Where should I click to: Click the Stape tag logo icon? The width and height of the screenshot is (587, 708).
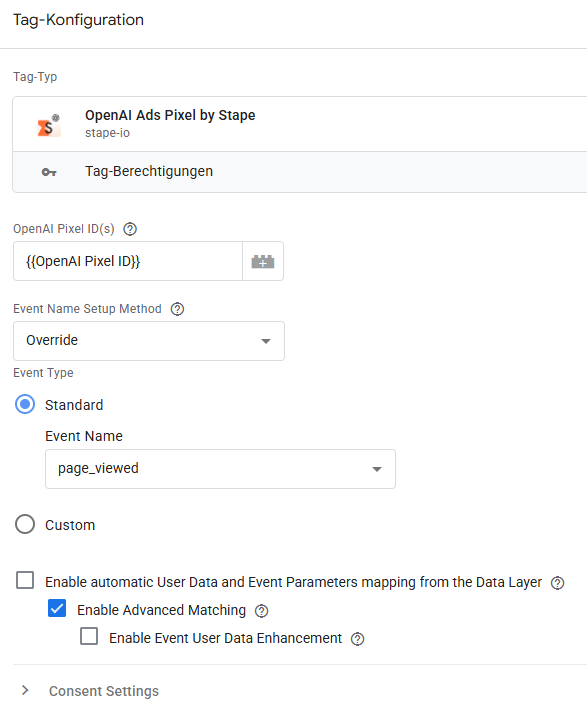(x=49, y=125)
